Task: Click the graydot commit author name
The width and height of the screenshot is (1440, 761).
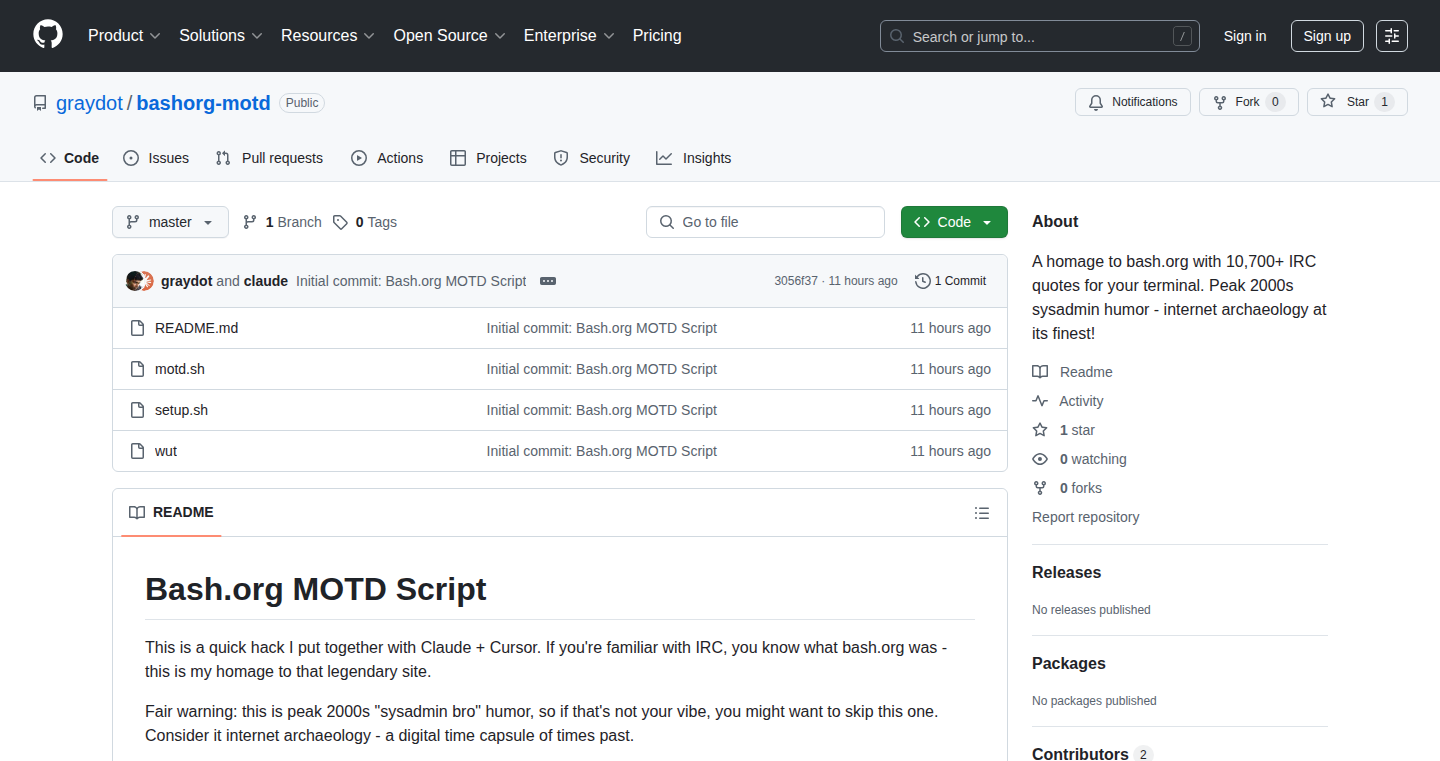Action: coord(187,281)
